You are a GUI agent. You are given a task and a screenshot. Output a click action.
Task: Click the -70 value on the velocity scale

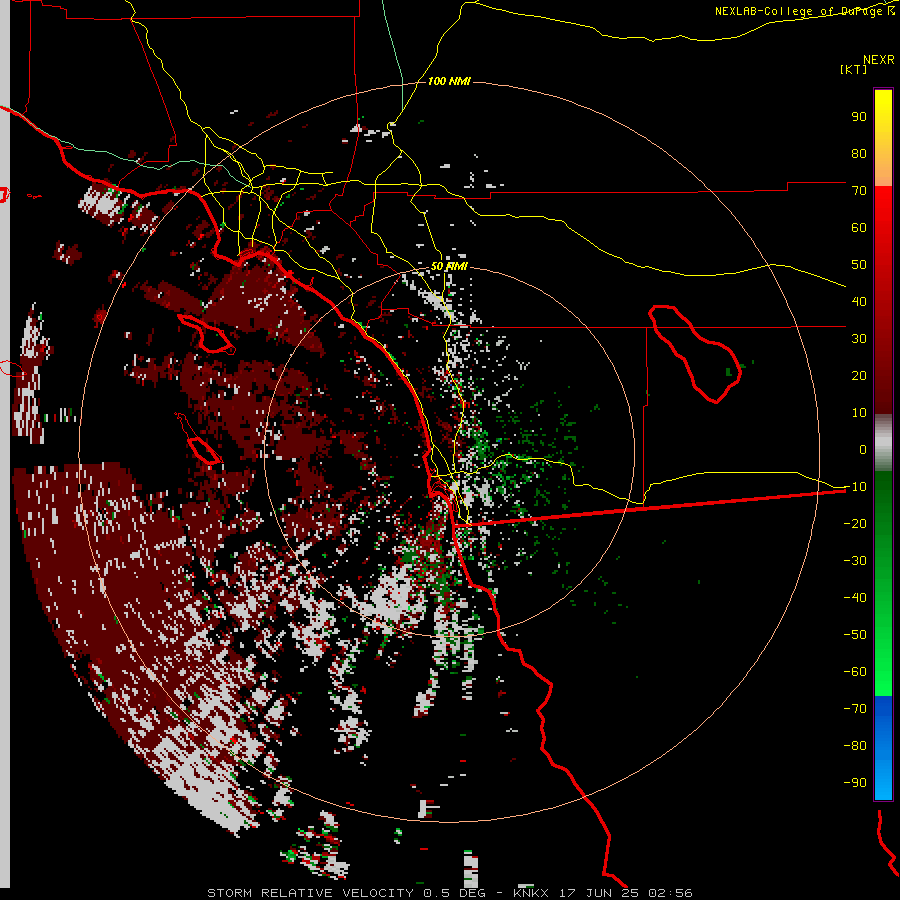pos(855,708)
